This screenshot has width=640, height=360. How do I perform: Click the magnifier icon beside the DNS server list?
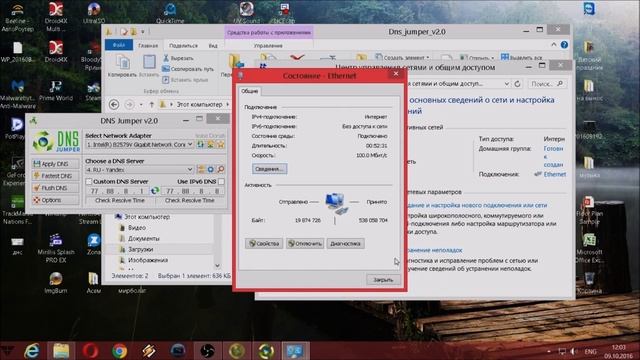[221, 169]
